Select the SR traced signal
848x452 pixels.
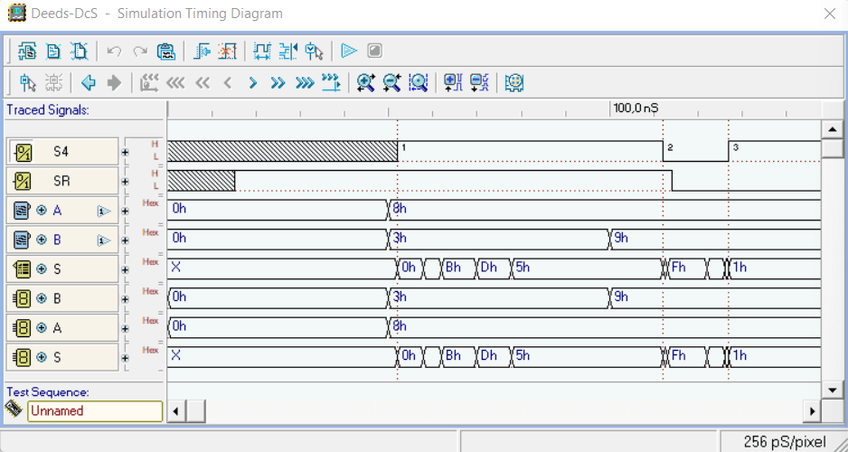coord(62,181)
